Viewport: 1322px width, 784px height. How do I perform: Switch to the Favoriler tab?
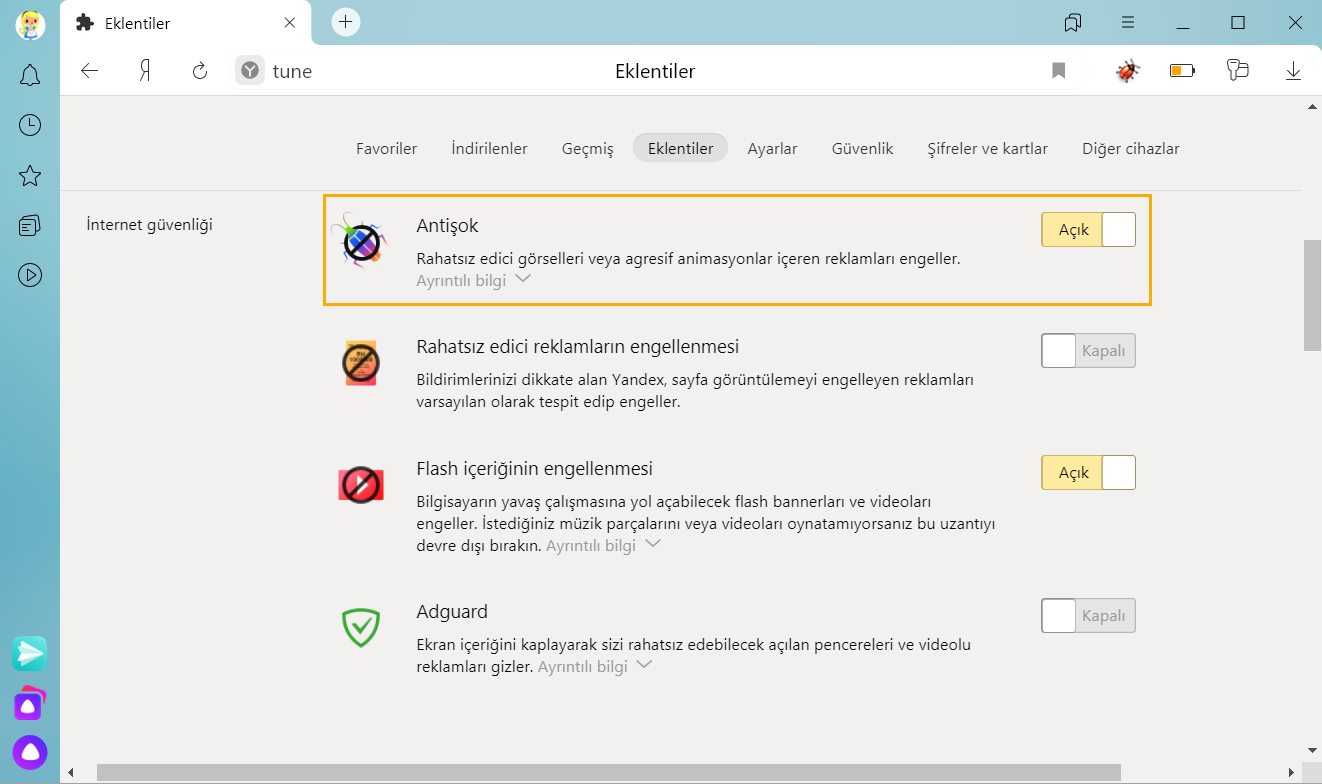[386, 148]
